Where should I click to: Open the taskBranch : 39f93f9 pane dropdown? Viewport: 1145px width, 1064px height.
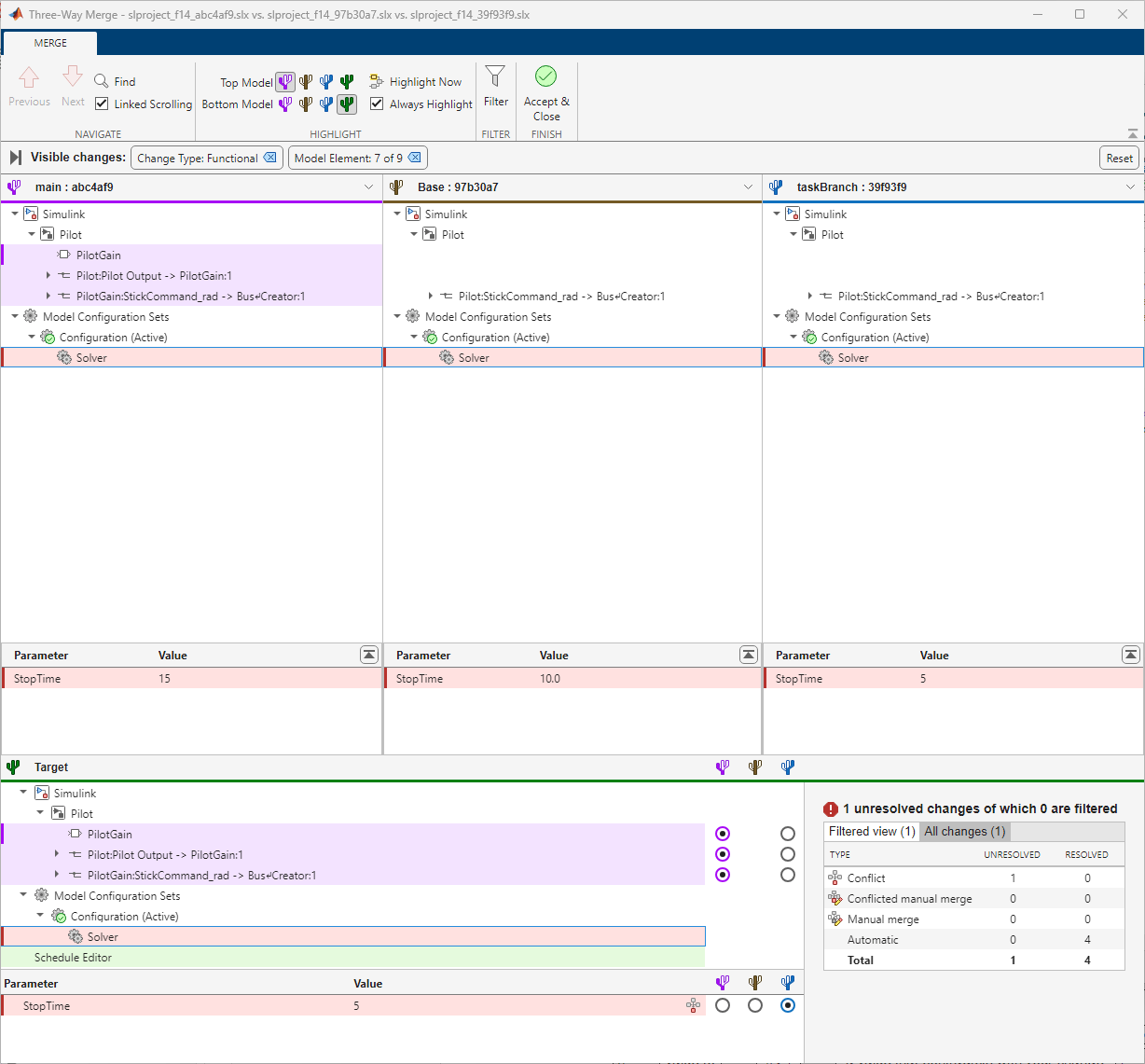point(1130,187)
